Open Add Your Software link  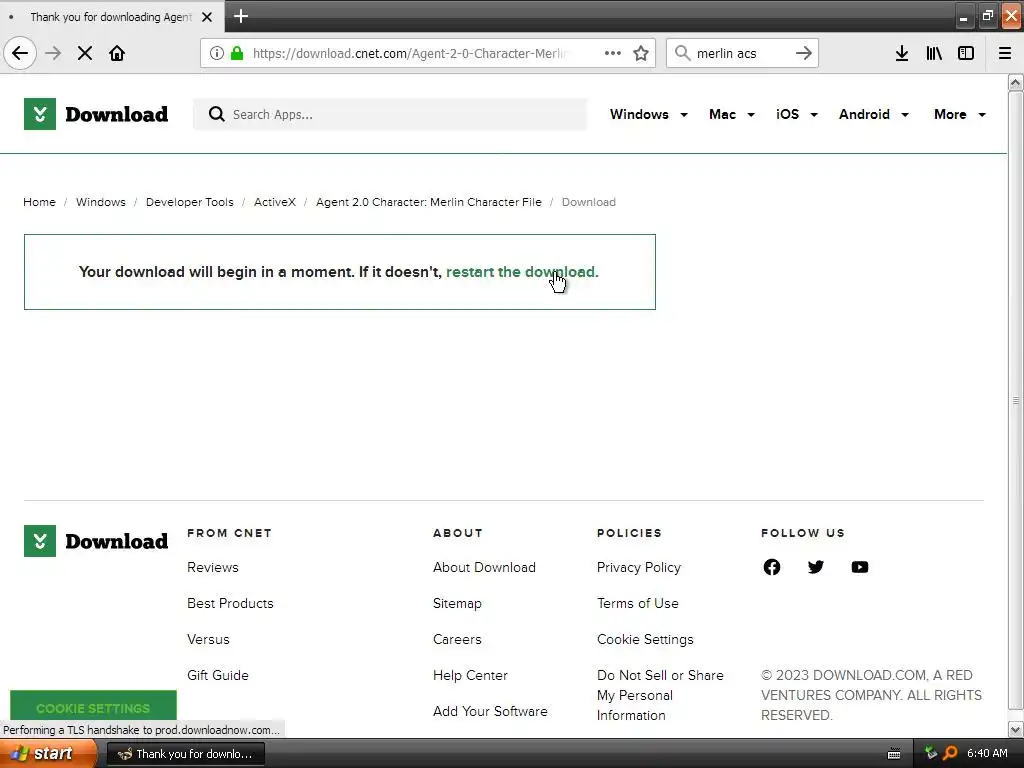[x=490, y=711]
